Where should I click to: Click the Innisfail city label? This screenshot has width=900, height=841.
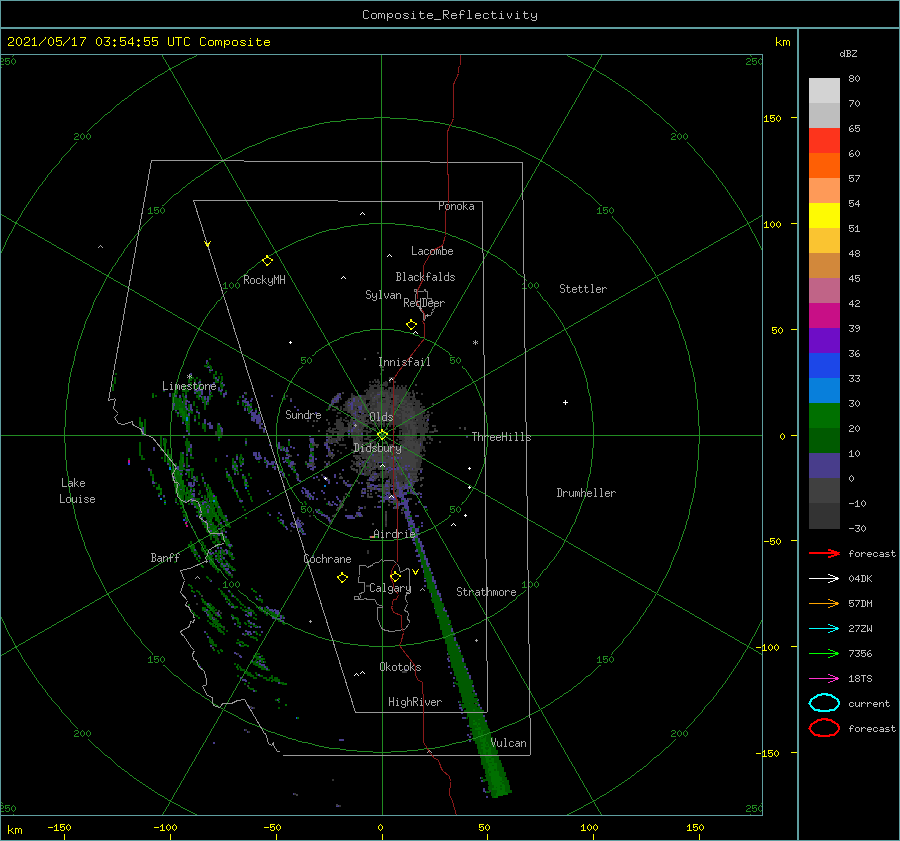coord(404,362)
